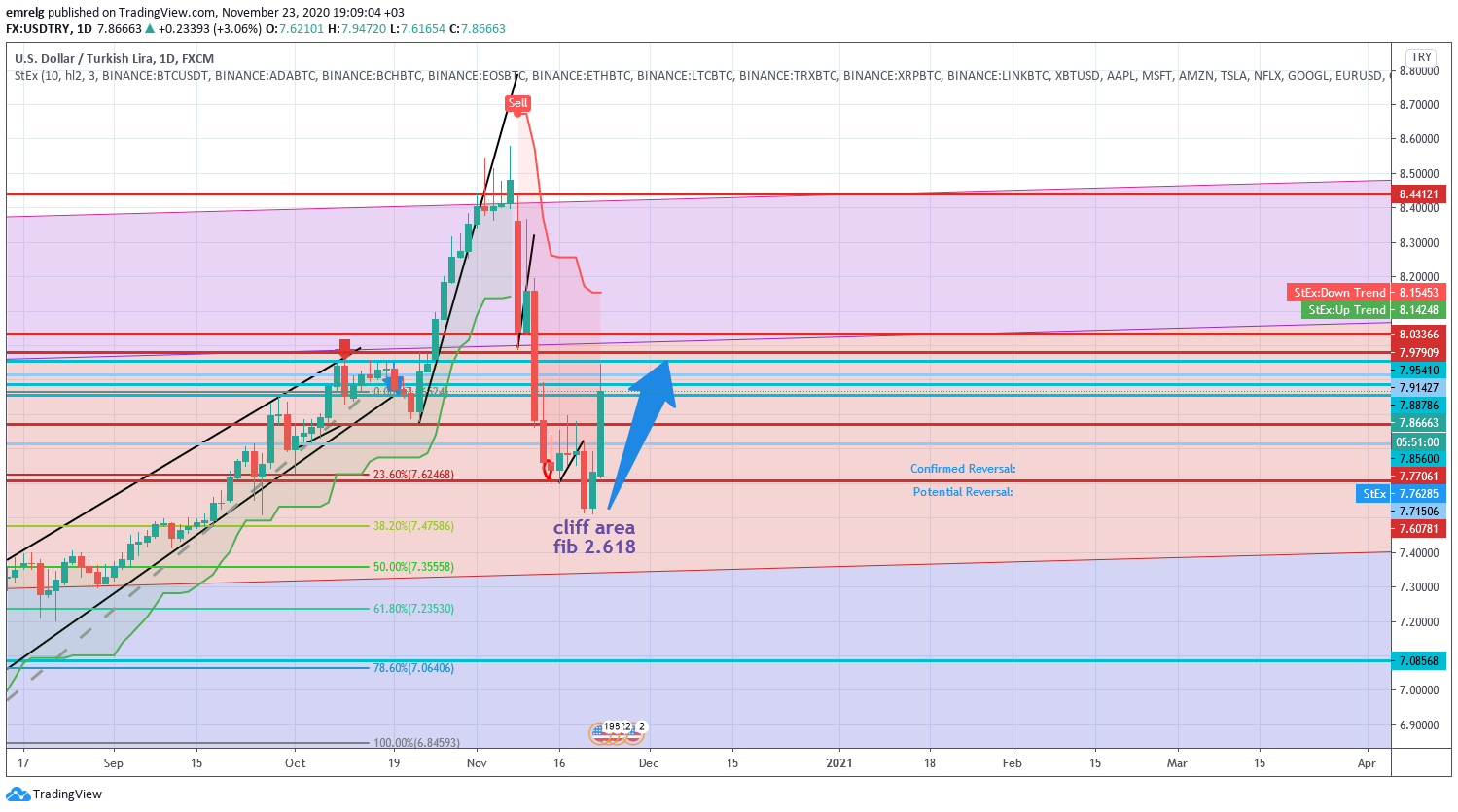
Task: Click the 6.90000 tick on price axis
Action: [x=1419, y=725]
